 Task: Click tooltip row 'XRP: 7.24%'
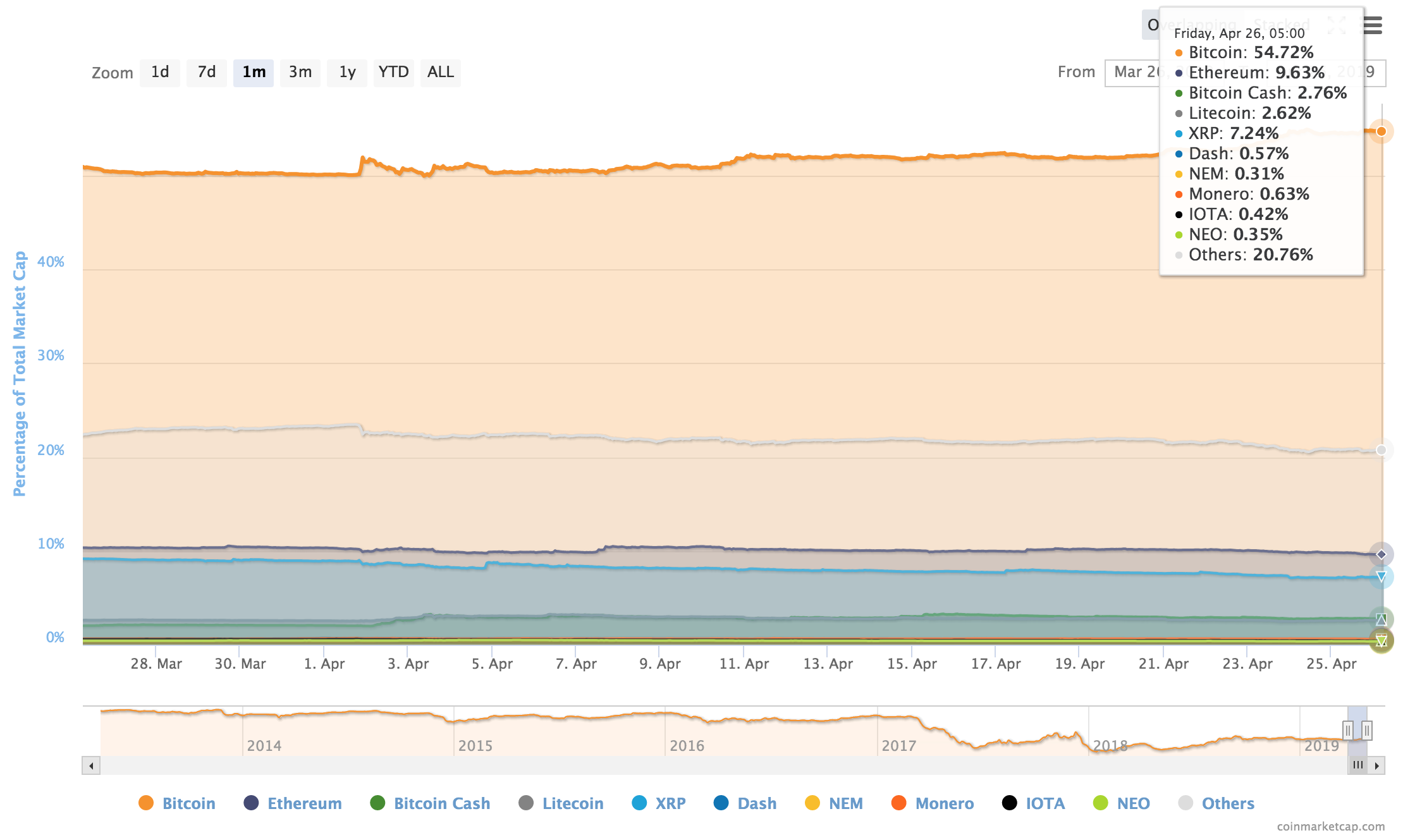pos(1227,133)
